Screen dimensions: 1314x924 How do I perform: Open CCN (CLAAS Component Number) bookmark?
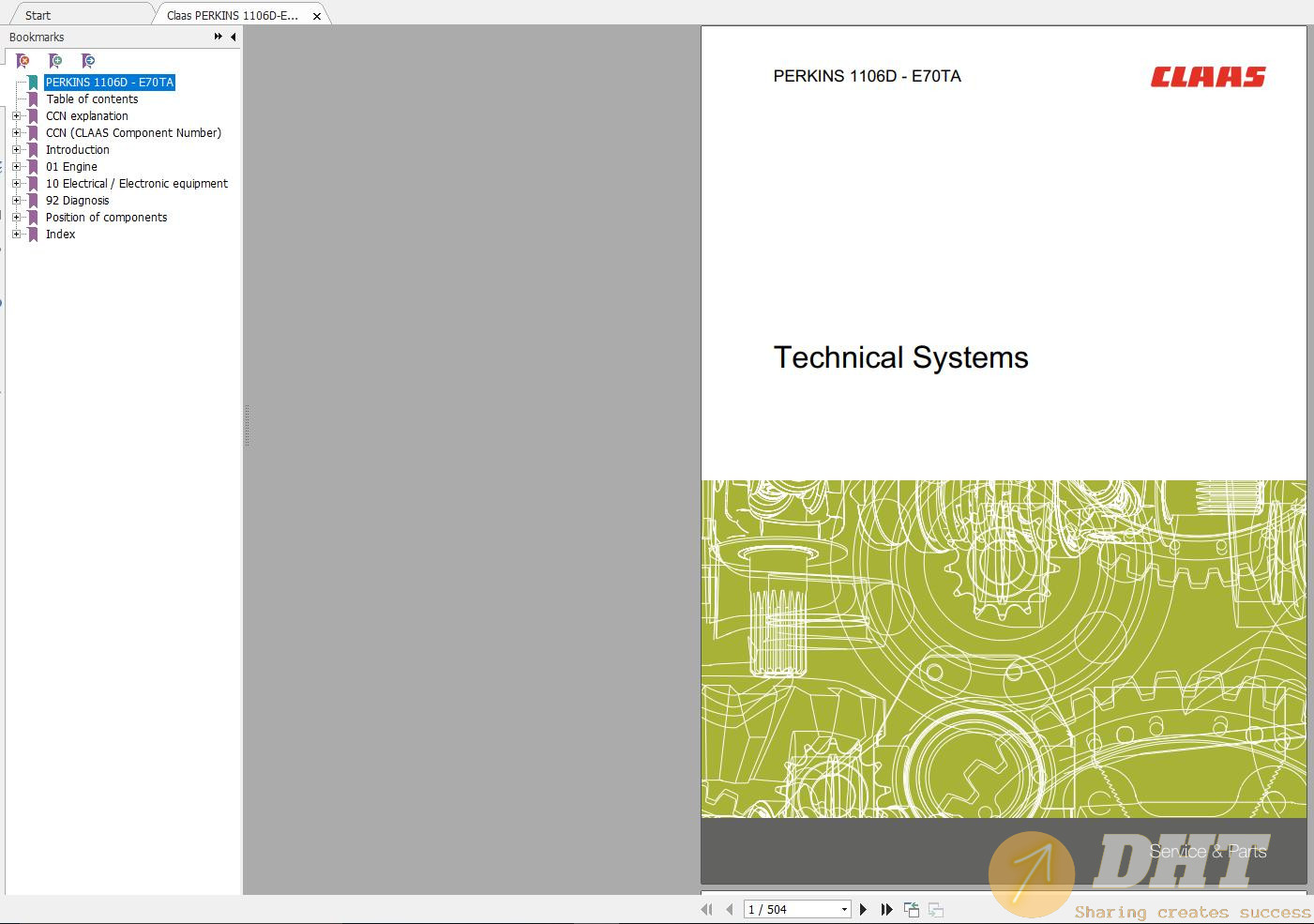[x=134, y=133]
